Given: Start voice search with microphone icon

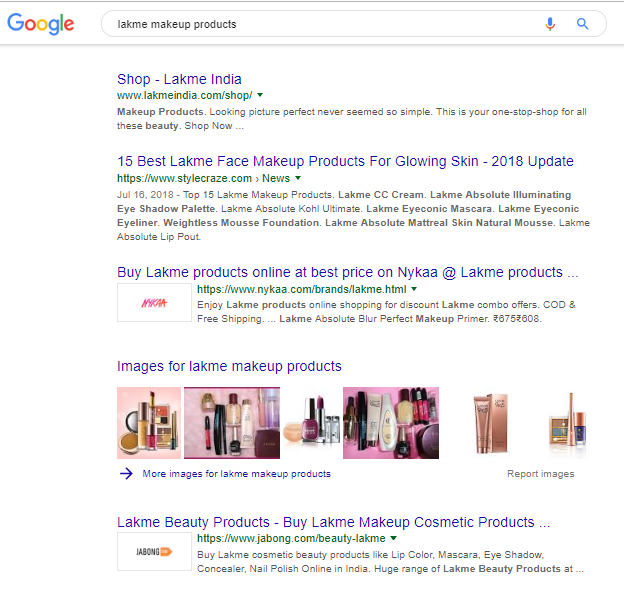Looking at the screenshot, I should tap(550, 24).
